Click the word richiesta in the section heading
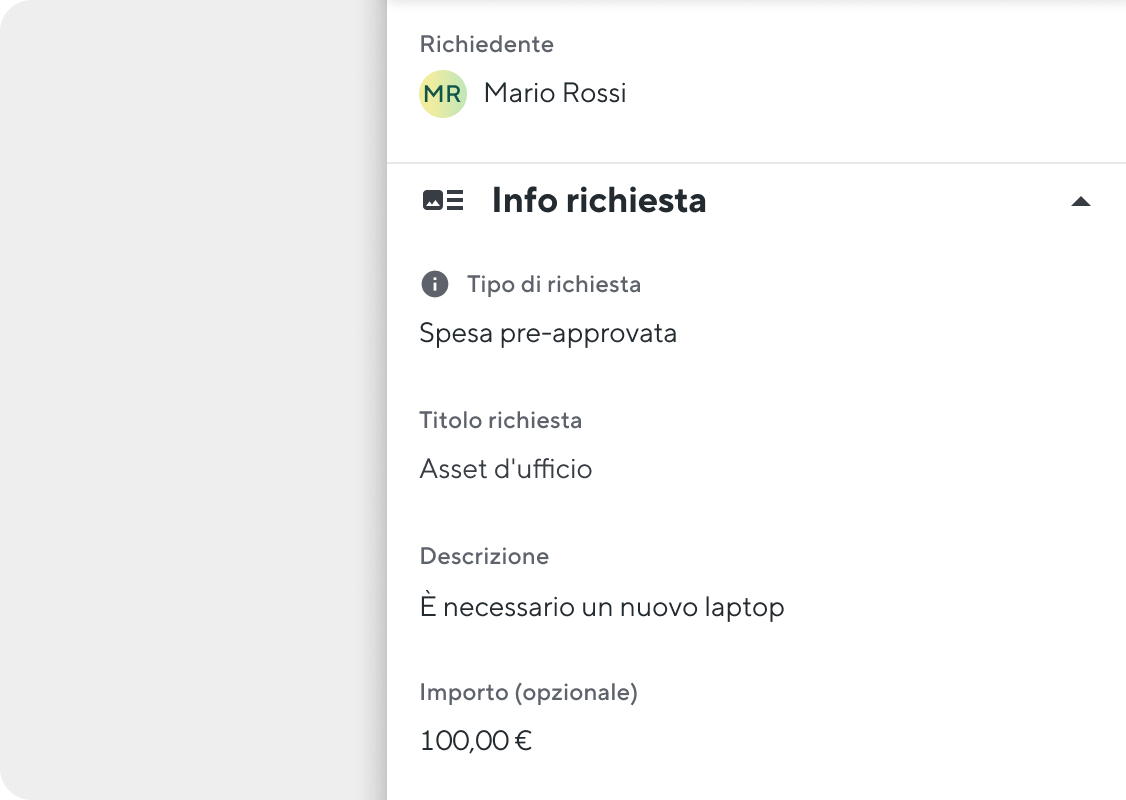Viewport: 1126px width, 800px height. [636, 200]
